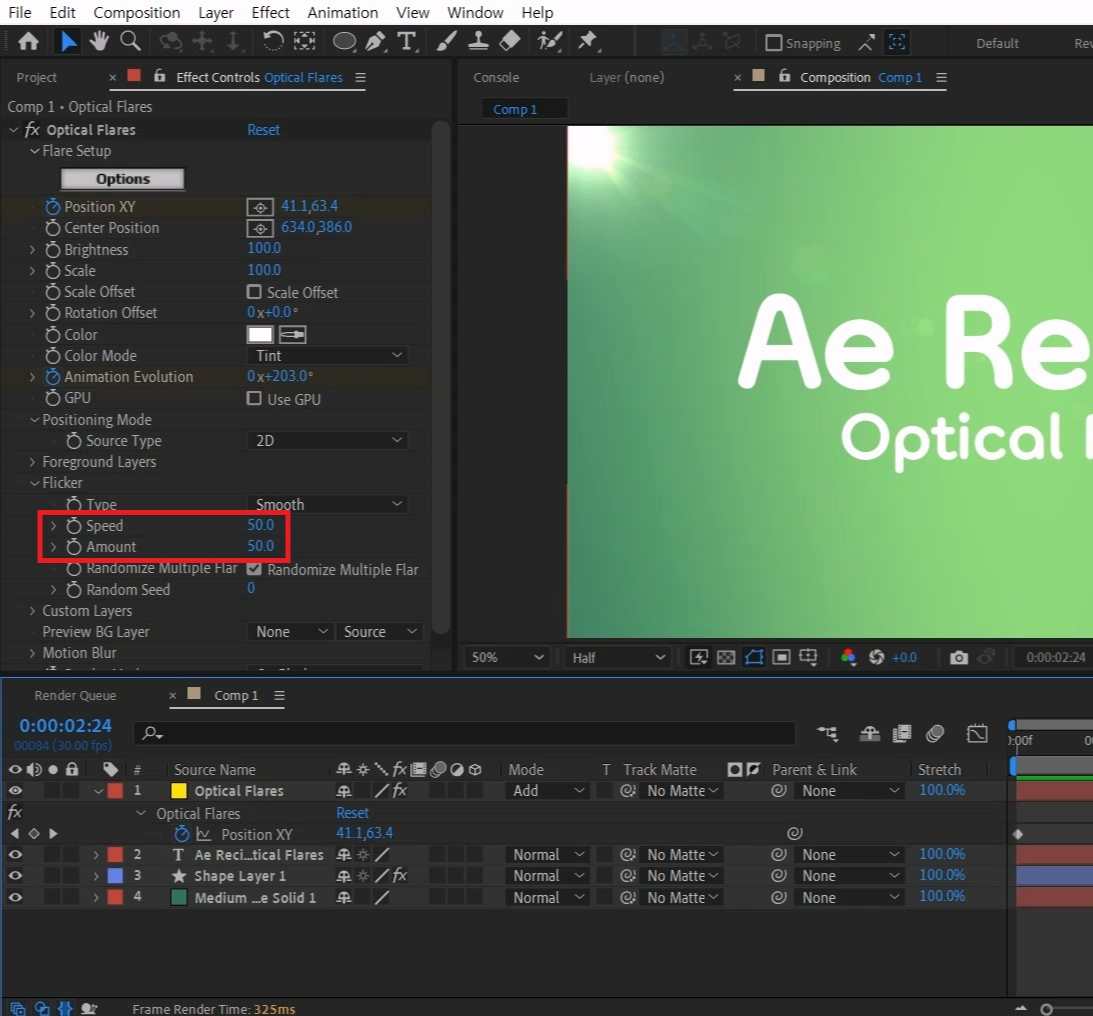Open the show channel color icon
Viewport: 1093px width, 1016px height.
pyautogui.click(x=848, y=657)
